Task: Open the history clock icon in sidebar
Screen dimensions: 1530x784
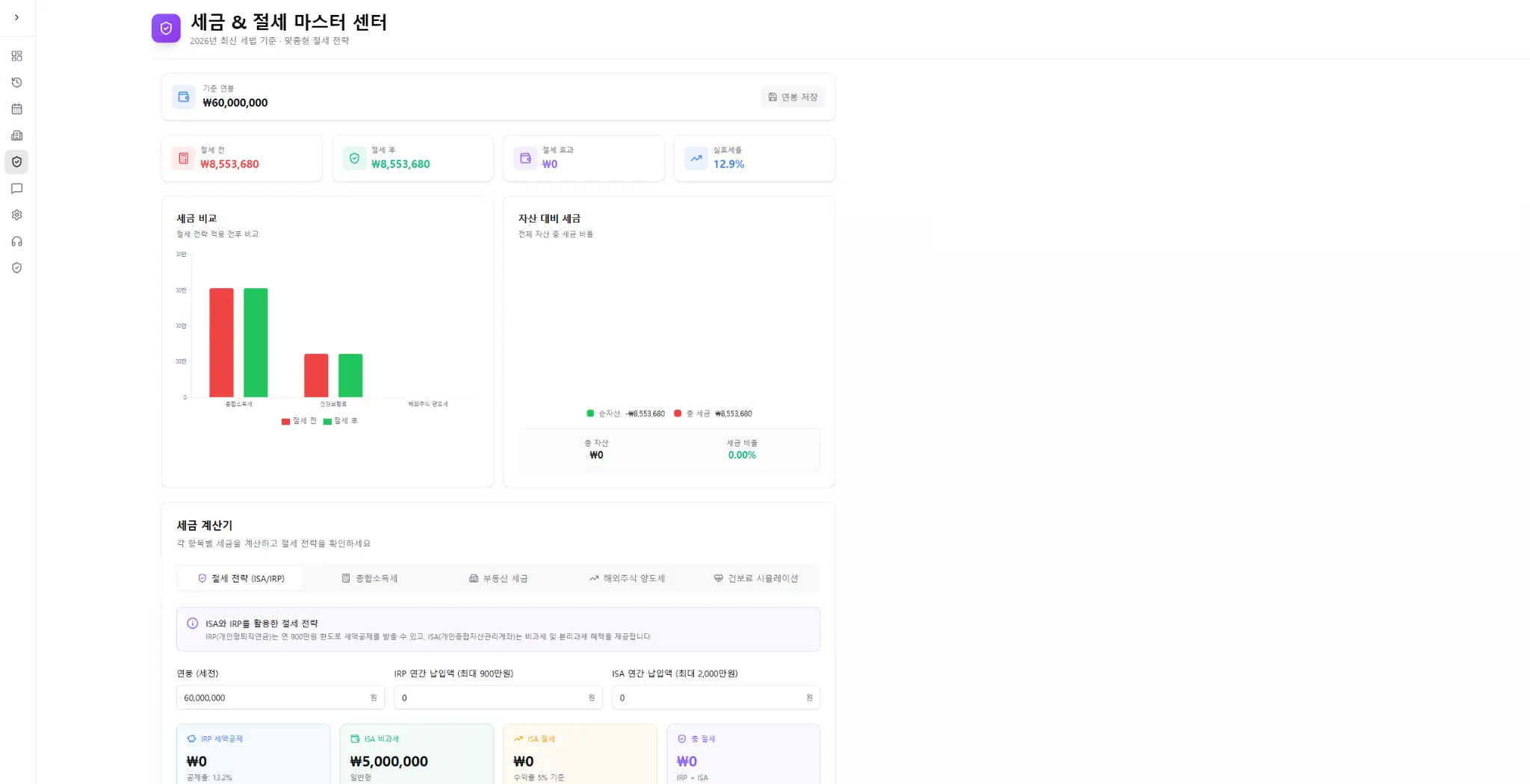Action: coord(16,82)
